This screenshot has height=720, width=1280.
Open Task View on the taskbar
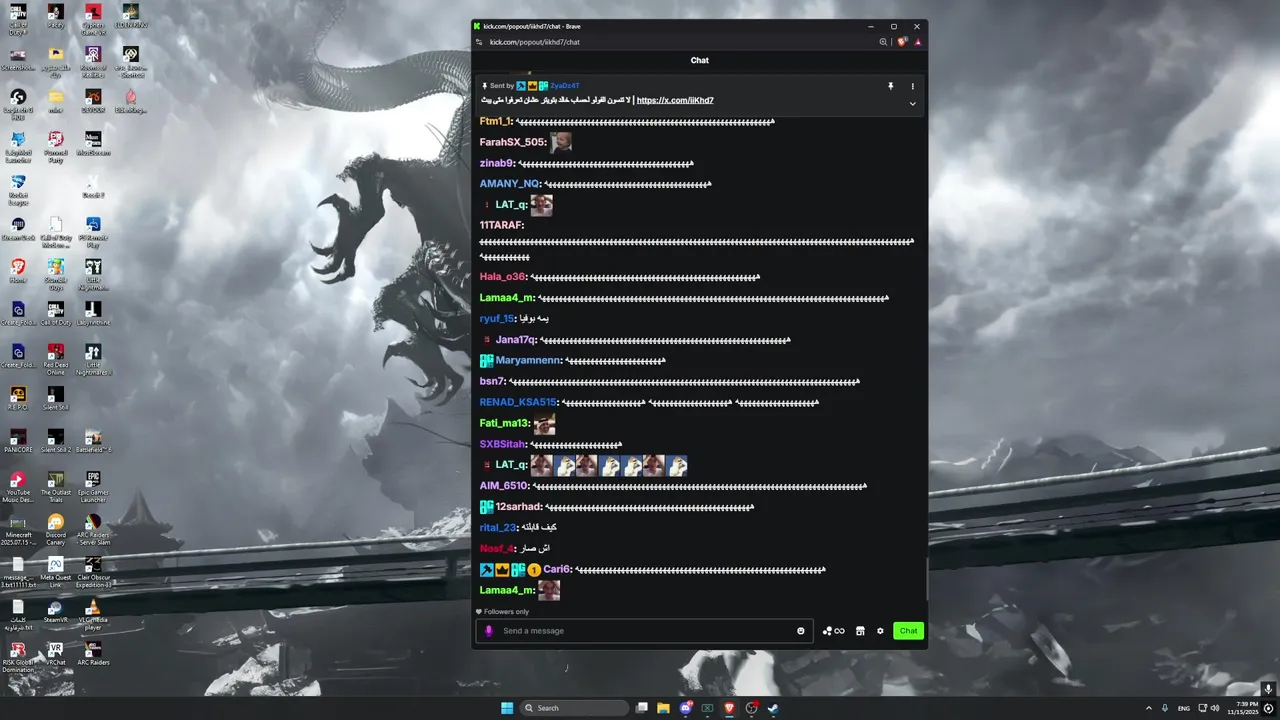(642, 708)
